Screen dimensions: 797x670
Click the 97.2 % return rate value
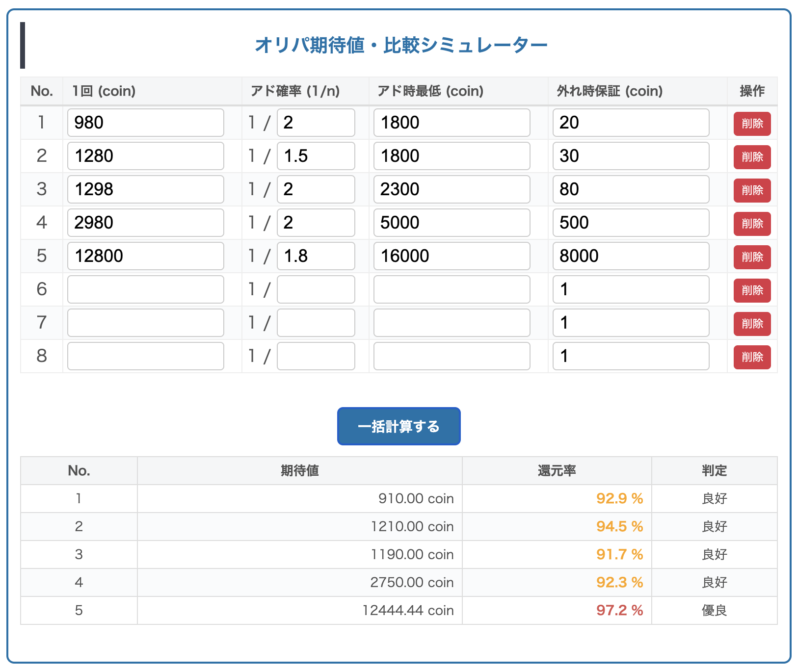pyautogui.click(x=618, y=610)
